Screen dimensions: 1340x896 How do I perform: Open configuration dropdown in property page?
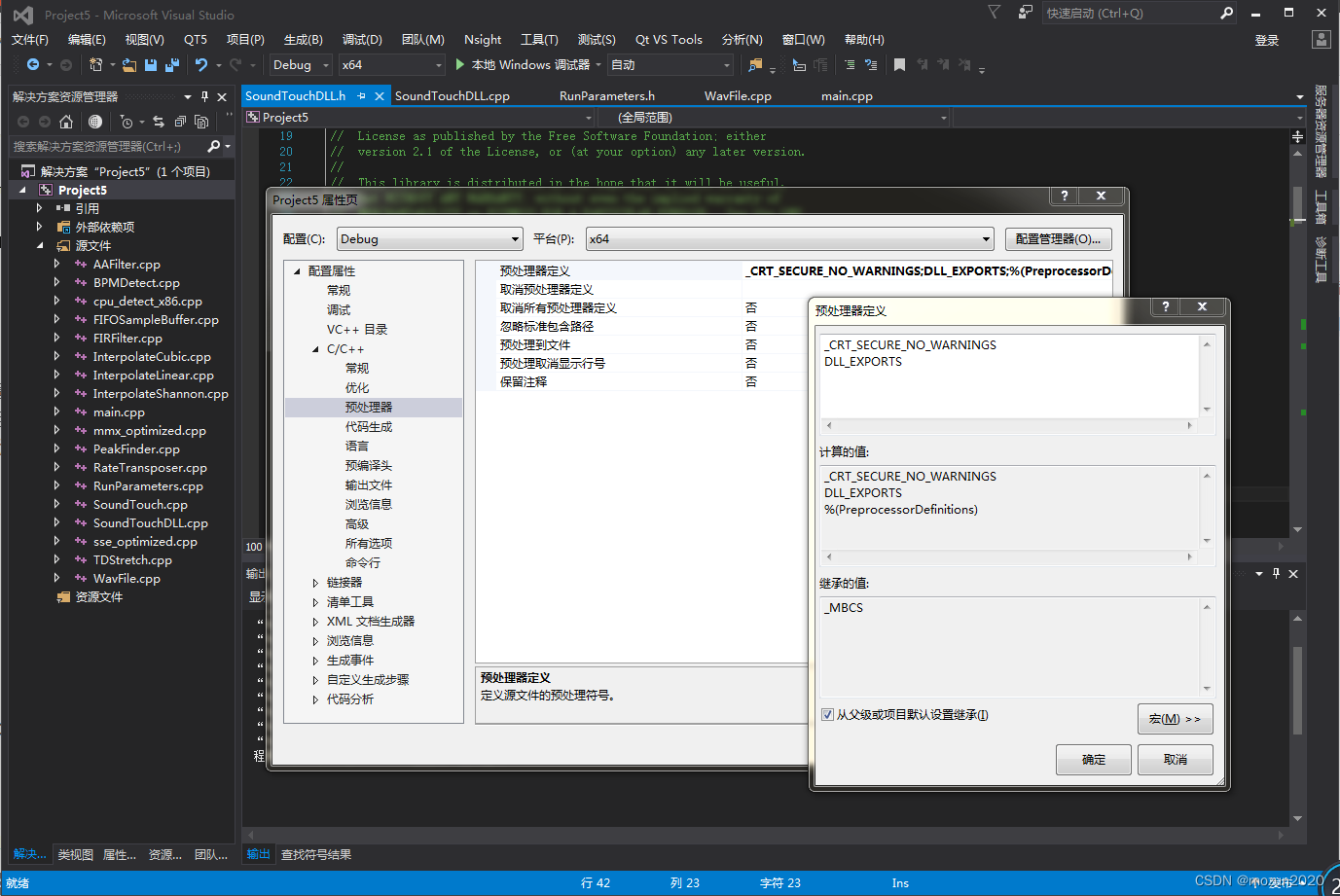[x=430, y=239]
